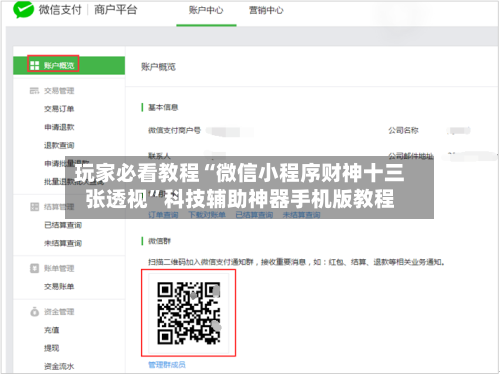Image resolution: width=500 pixels, height=376 pixels.
Task: Click the WeChat Pay green logo
Action: (23, 9)
